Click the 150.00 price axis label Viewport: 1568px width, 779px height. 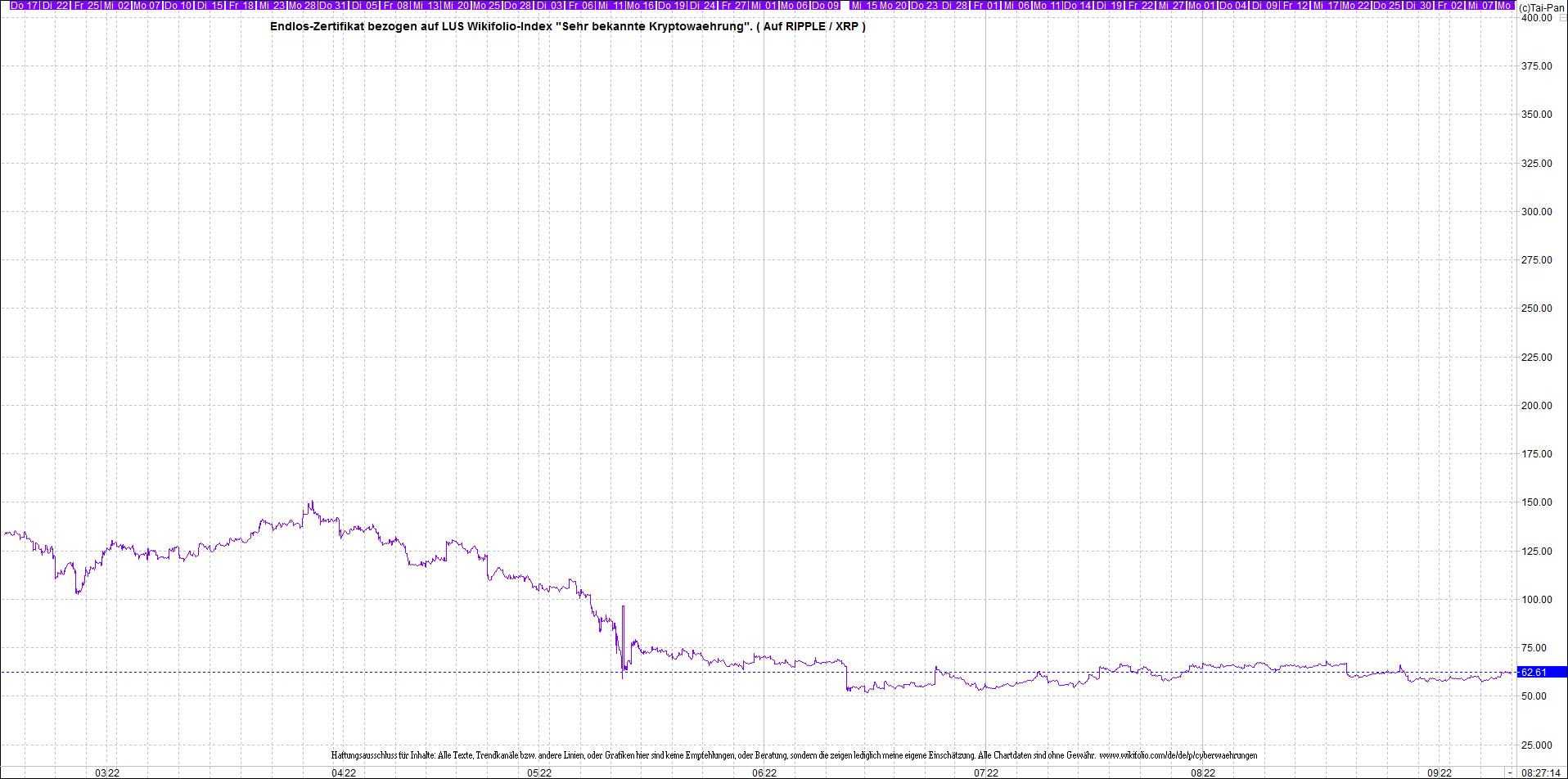pos(1536,502)
